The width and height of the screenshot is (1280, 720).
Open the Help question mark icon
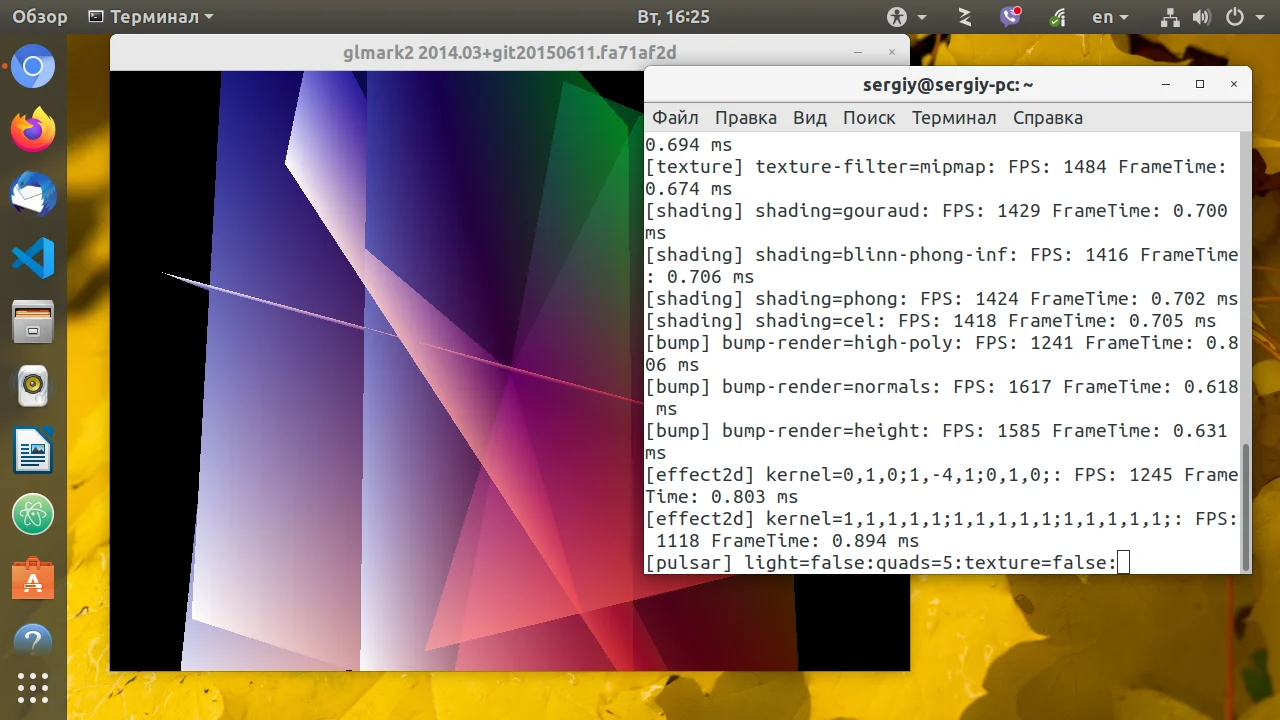33,642
